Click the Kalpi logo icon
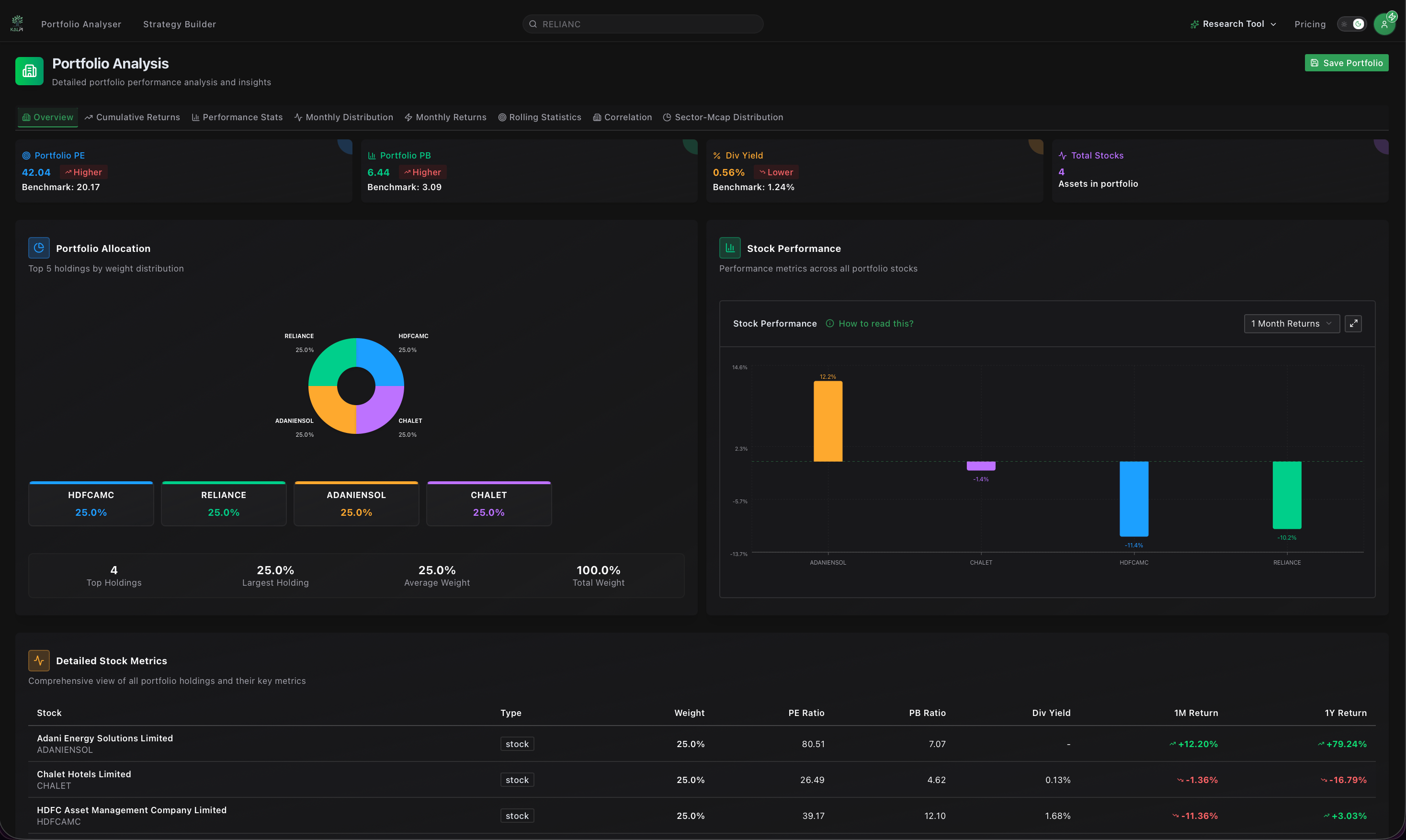 [x=17, y=23]
